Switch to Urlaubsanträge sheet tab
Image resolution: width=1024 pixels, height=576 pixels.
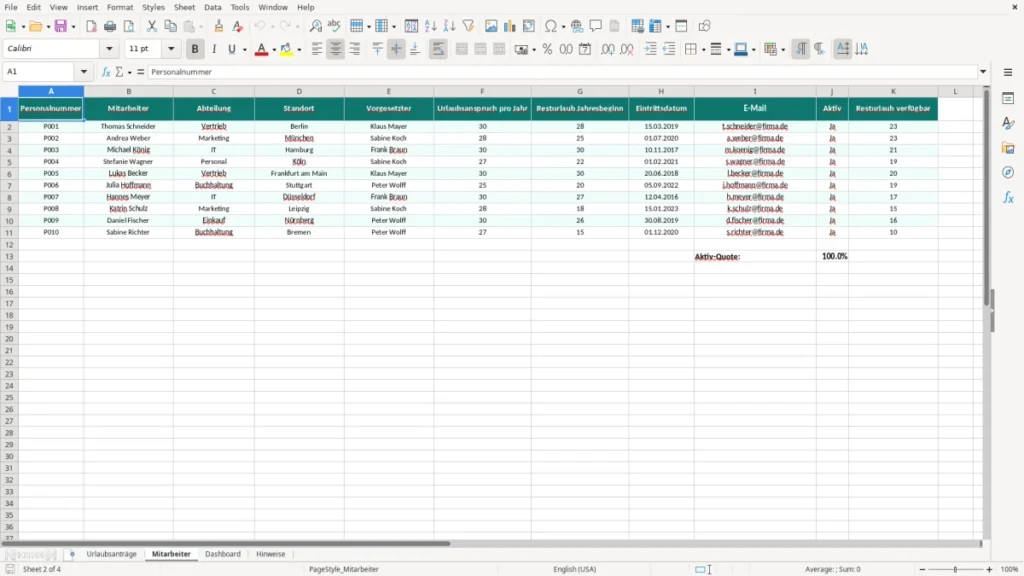point(112,554)
